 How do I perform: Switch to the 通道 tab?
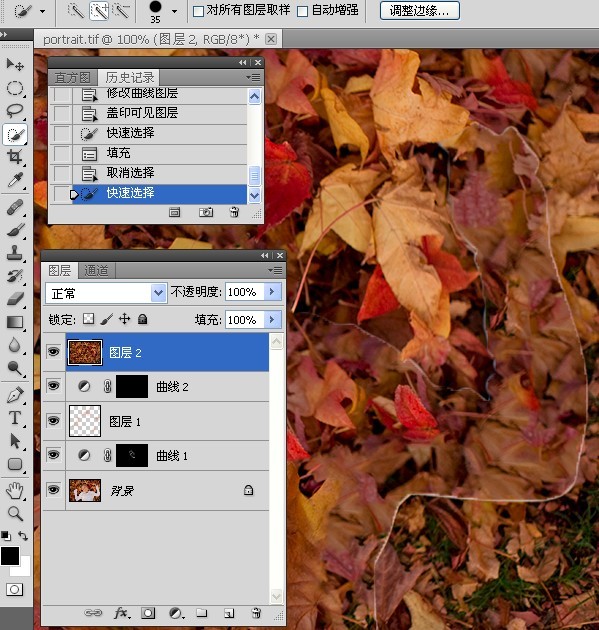pyautogui.click(x=96, y=271)
